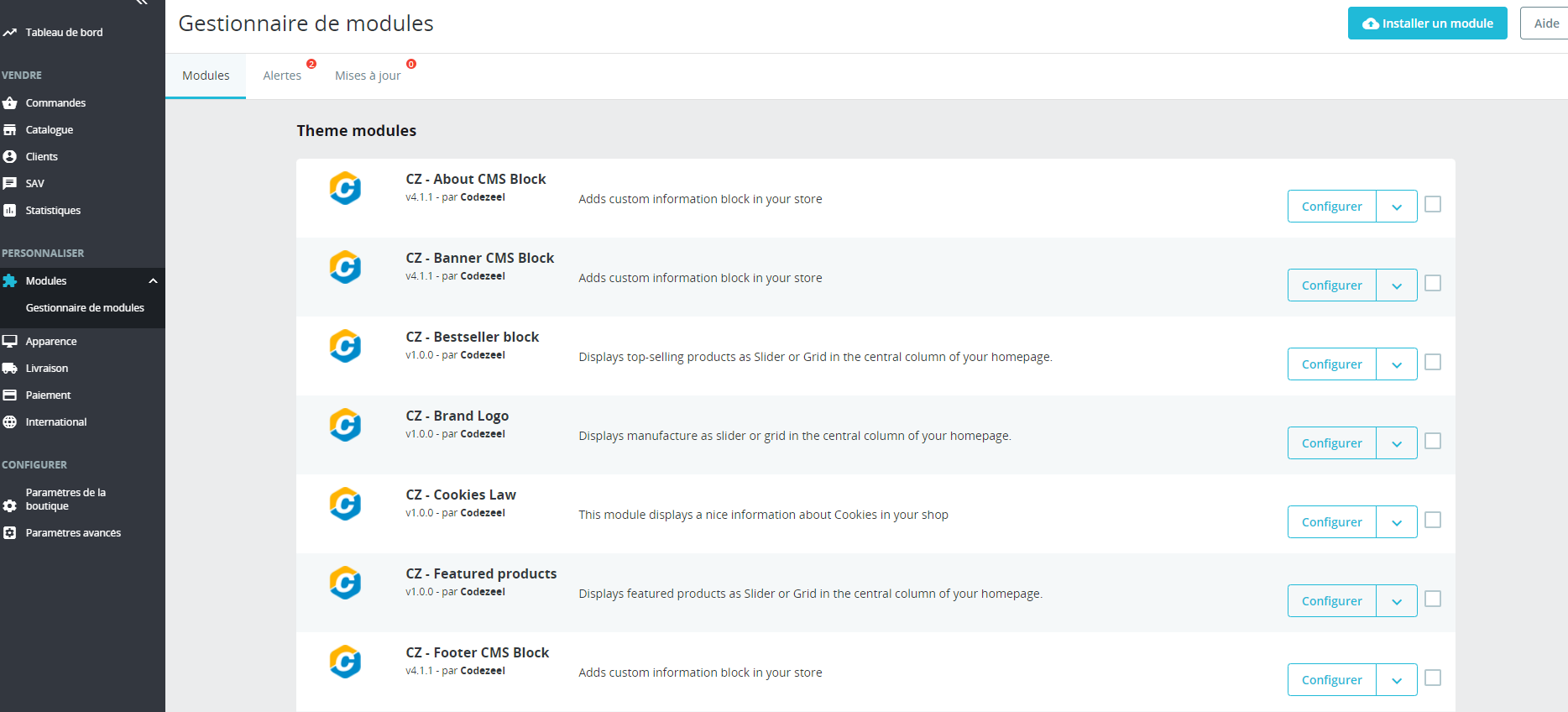This screenshot has width=1568, height=712.
Task: Open the Mises à jour tab
Action: click(x=368, y=76)
